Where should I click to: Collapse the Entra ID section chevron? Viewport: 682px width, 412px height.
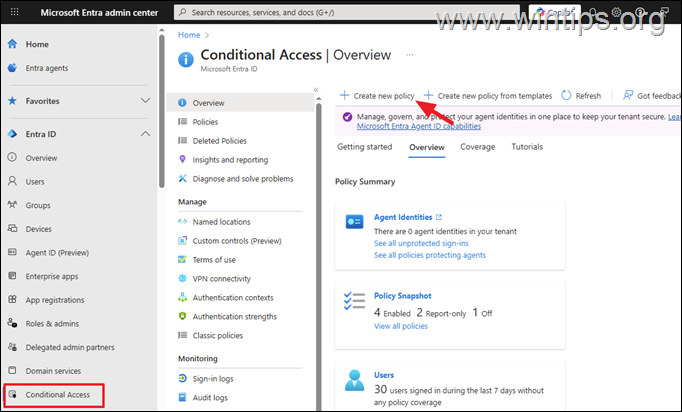tap(145, 134)
